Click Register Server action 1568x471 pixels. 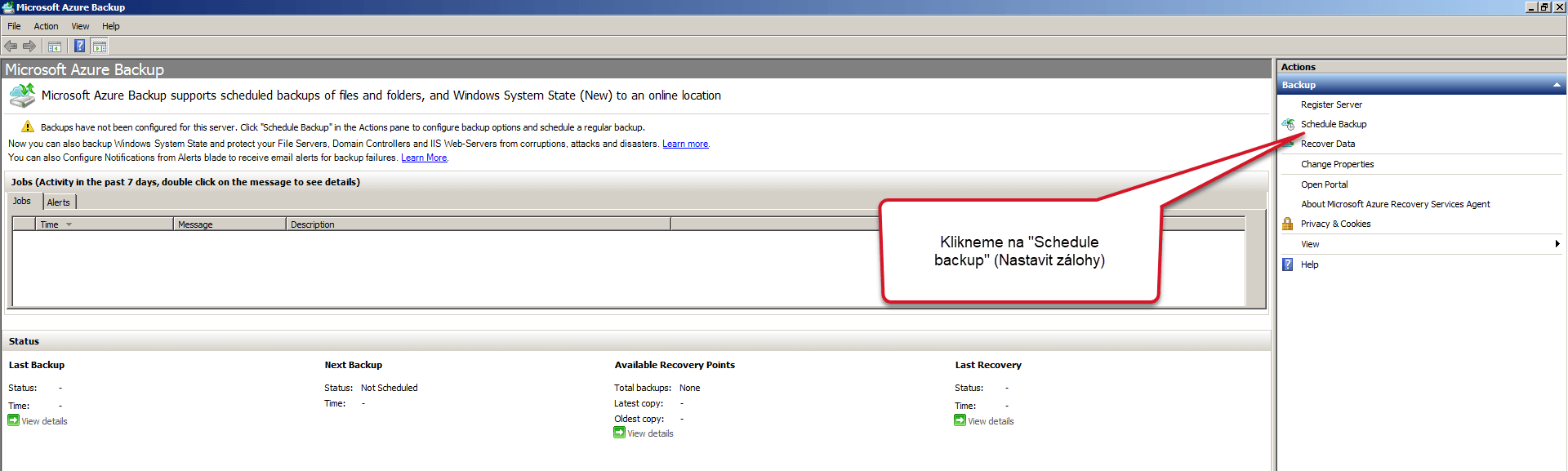pyautogui.click(x=1331, y=104)
